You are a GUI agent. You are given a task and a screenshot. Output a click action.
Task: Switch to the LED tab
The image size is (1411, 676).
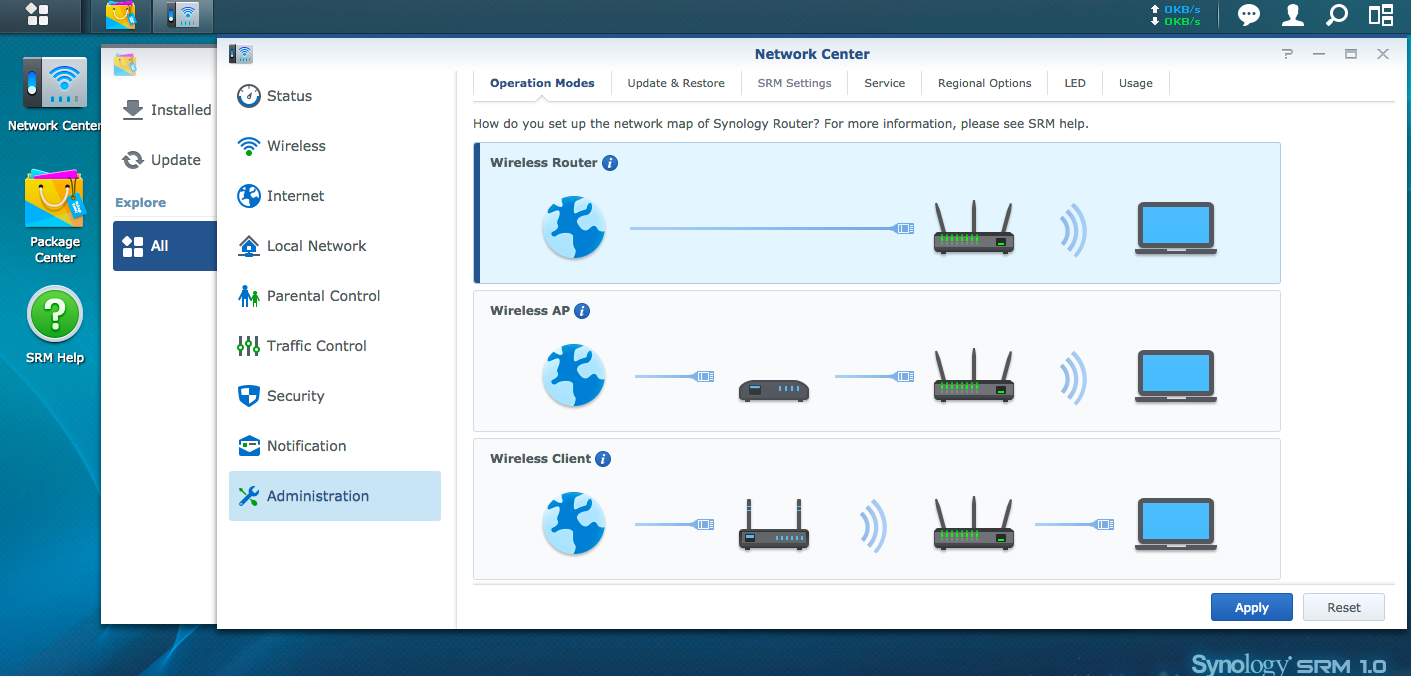pyautogui.click(x=1075, y=84)
